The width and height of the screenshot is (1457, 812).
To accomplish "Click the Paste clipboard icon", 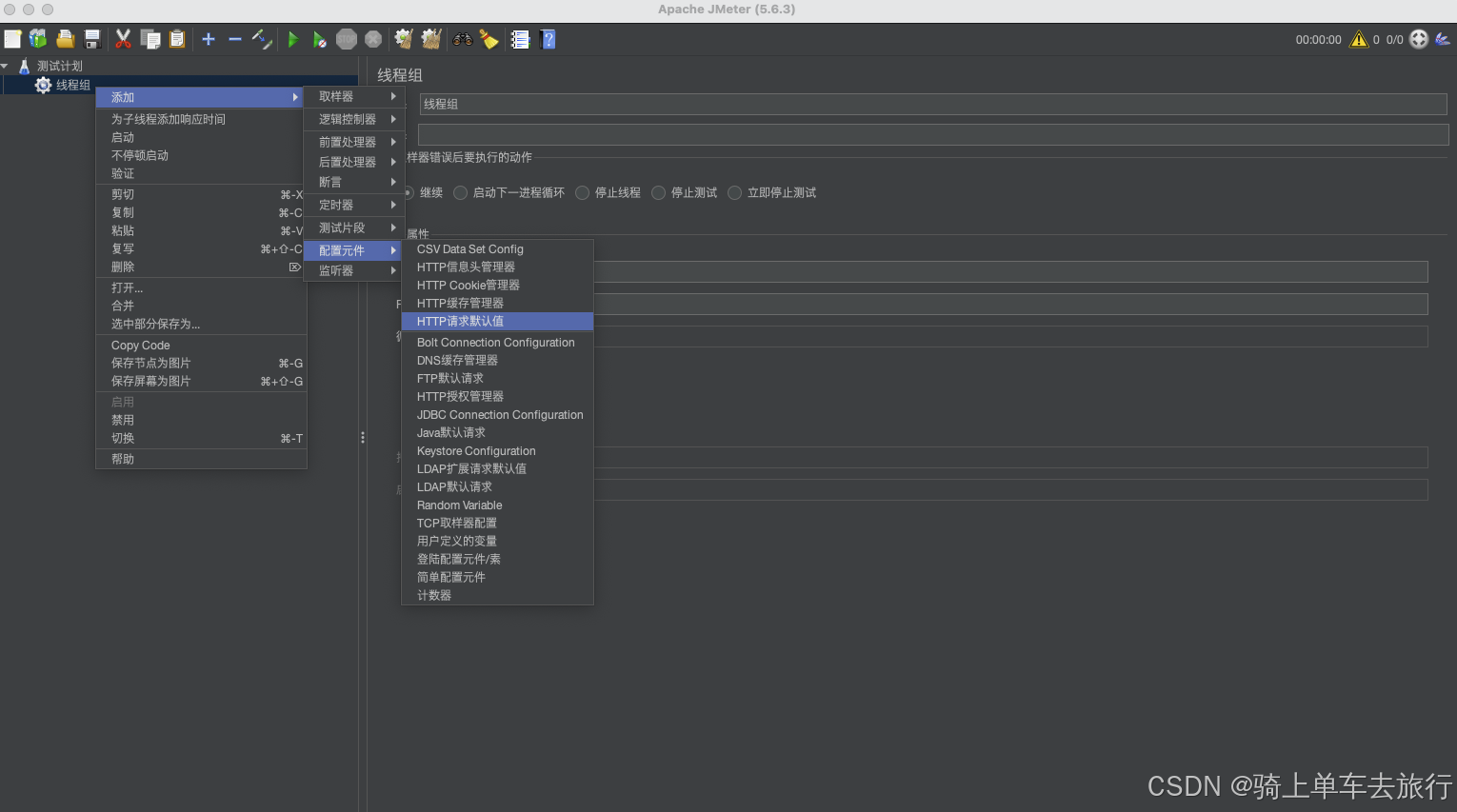I will 177,39.
